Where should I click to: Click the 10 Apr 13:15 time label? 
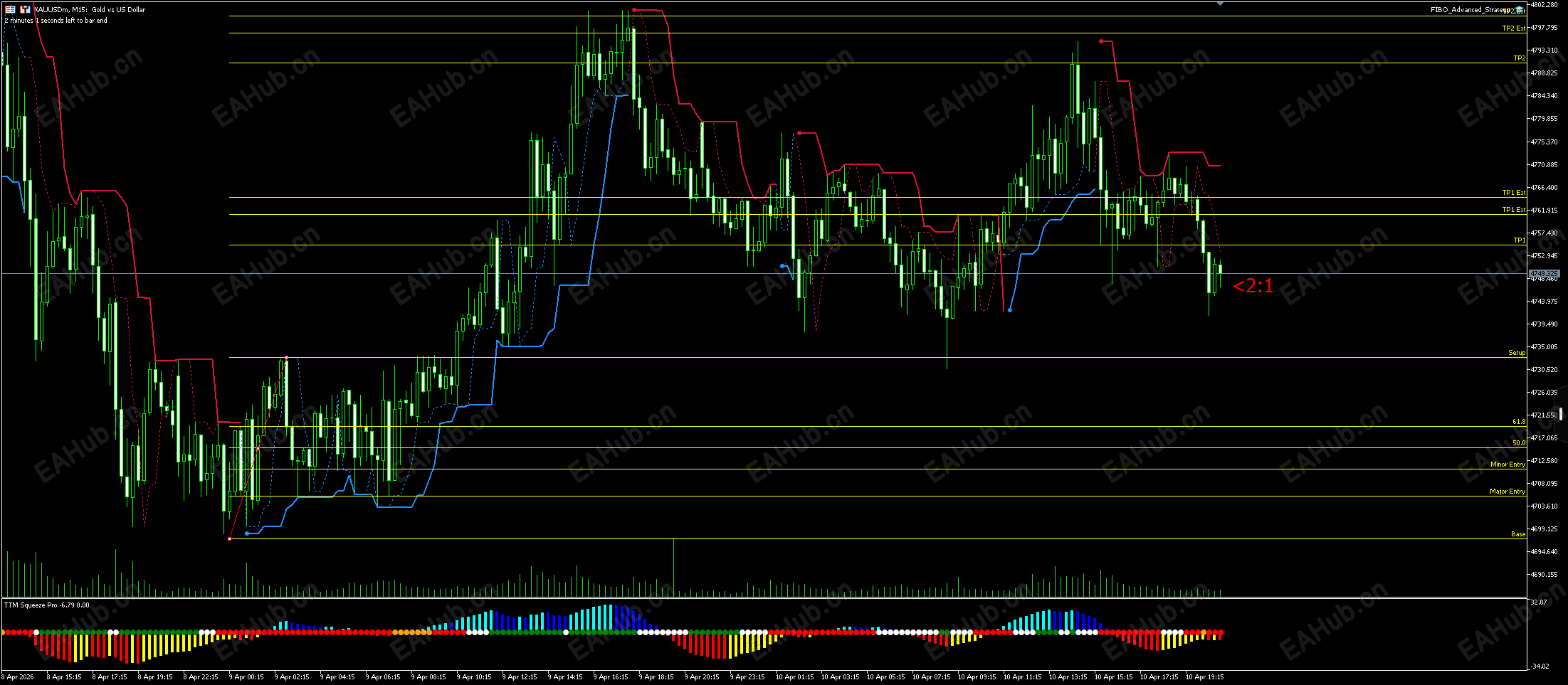[1068, 677]
